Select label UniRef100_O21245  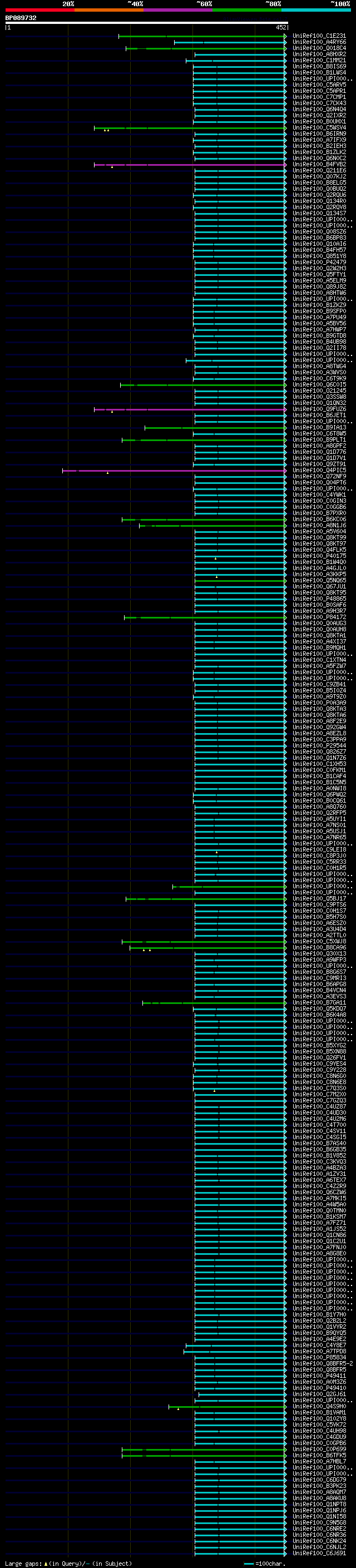319,391
